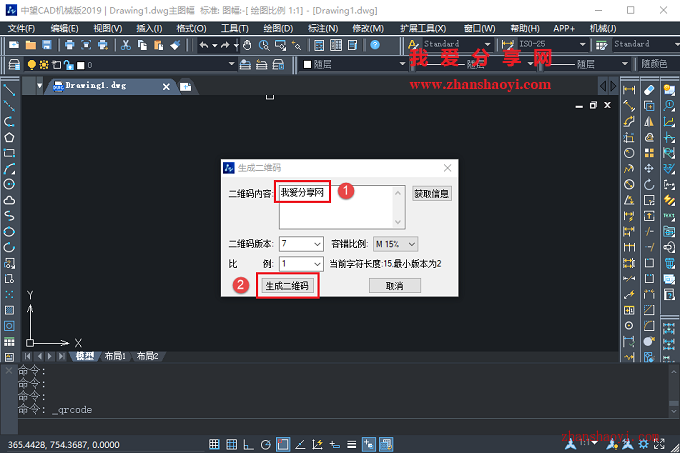
Task: Select the Circle tool in left toolbar
Action: (9, 184)
